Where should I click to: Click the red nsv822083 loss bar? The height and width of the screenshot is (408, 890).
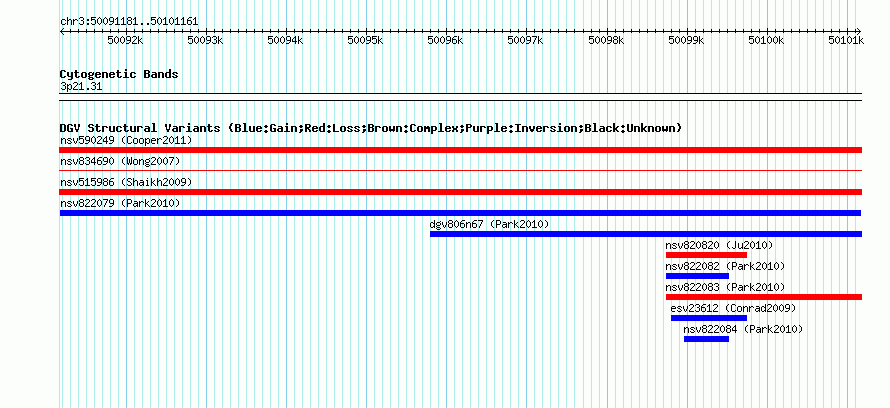pyautogui.click(x=763, y=297)
